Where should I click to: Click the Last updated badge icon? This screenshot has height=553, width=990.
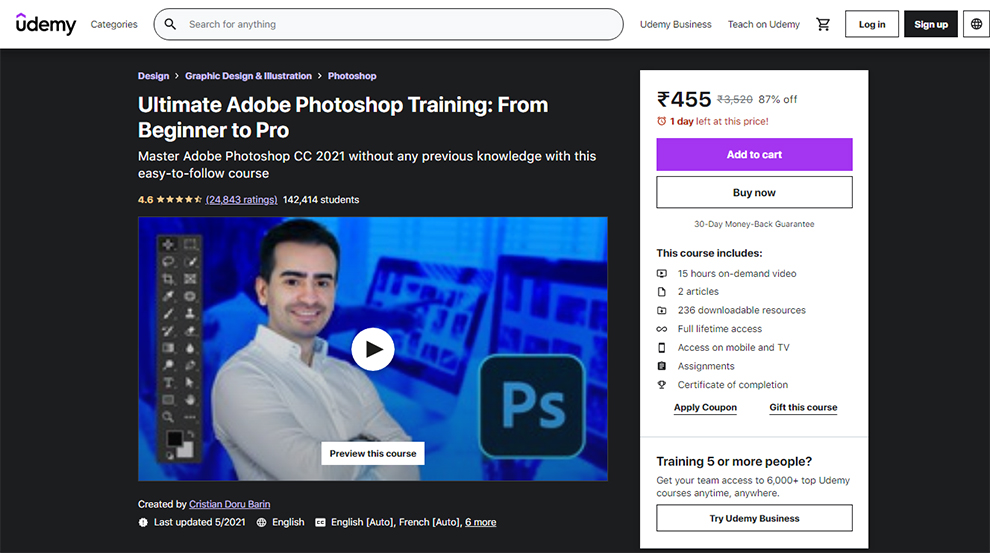[x=143, y=522]
